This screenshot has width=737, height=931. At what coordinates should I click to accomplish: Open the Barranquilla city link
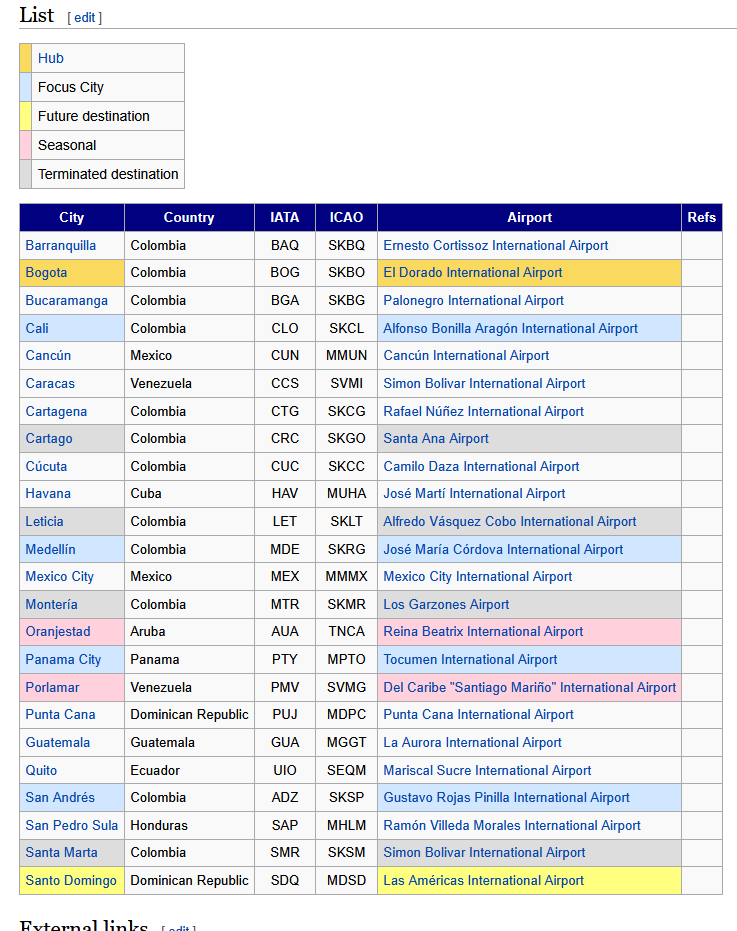click(x=61, y=245)
